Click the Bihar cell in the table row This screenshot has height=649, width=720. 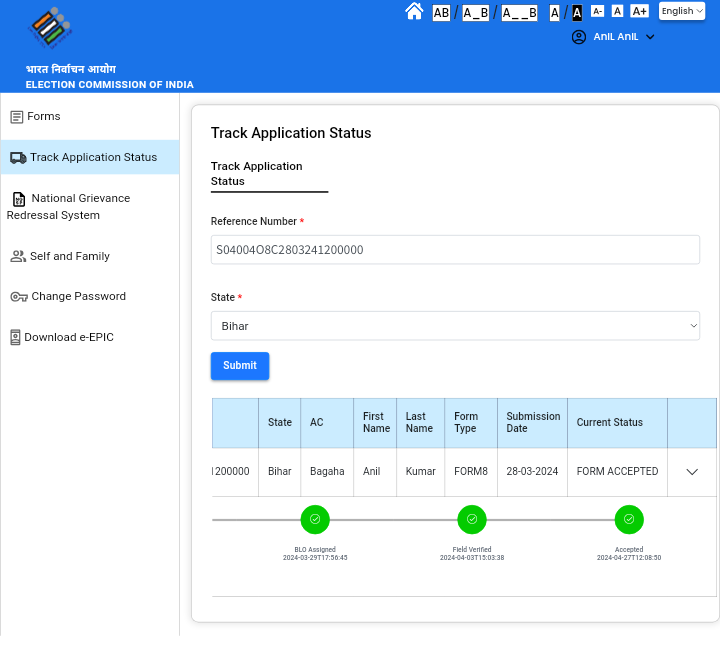coord(279,472)
